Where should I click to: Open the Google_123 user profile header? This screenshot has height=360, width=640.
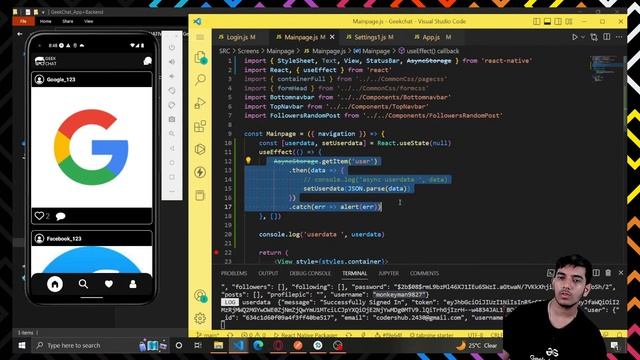tap(91, 79)
